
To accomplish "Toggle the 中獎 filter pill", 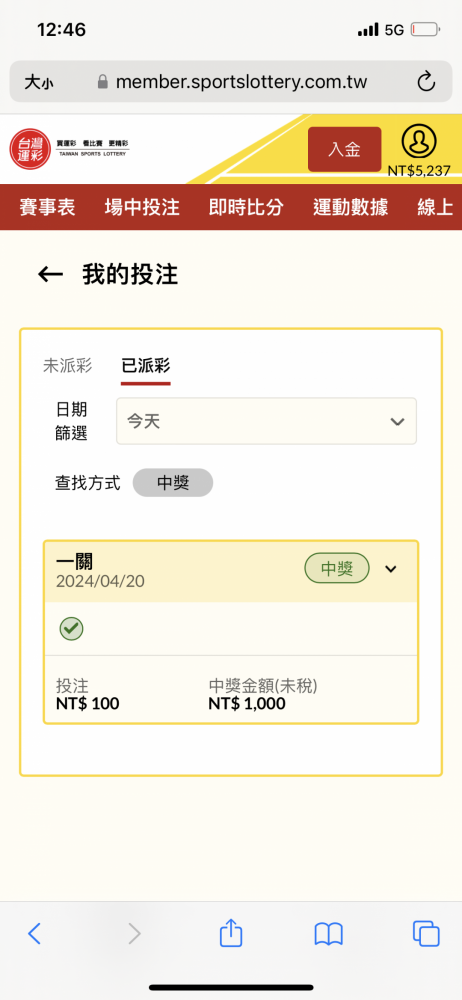I will tap(173, 483).
